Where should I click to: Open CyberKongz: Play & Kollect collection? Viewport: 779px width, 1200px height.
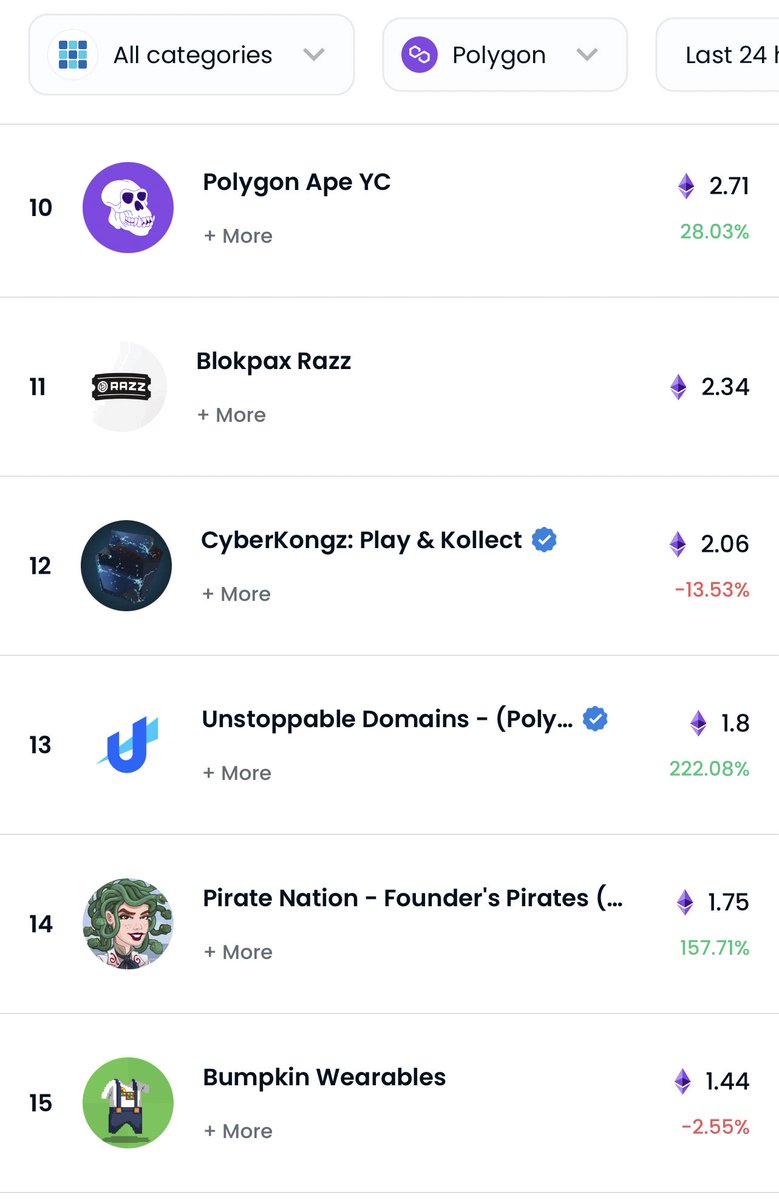362,540
